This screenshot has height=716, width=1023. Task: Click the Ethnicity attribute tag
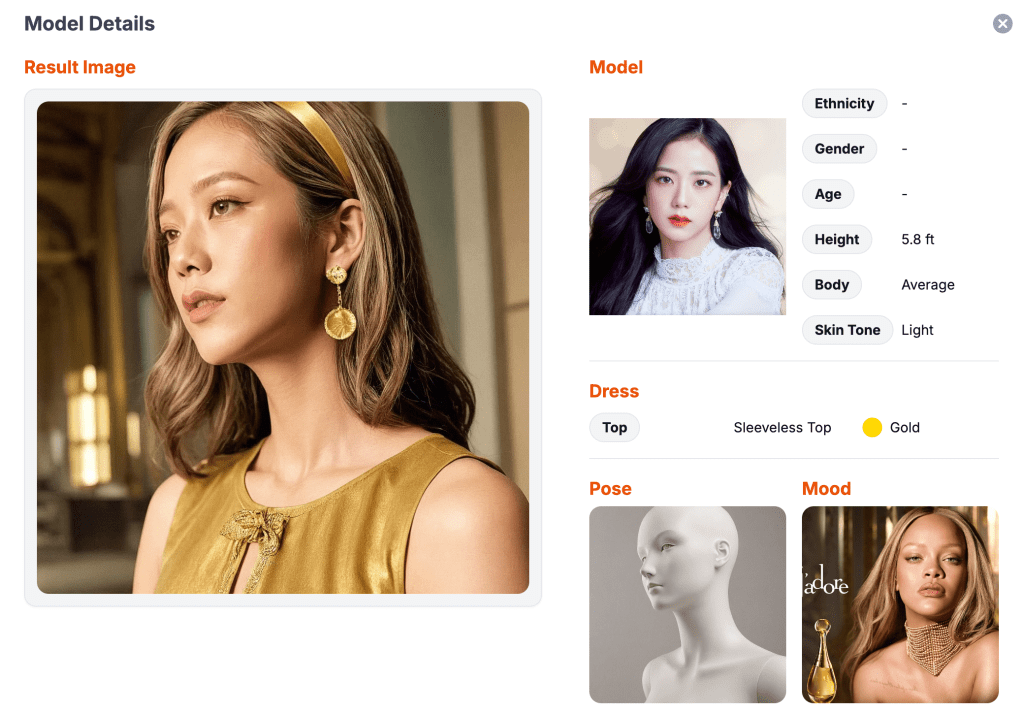pyautogui.click(x=844, y=103)
